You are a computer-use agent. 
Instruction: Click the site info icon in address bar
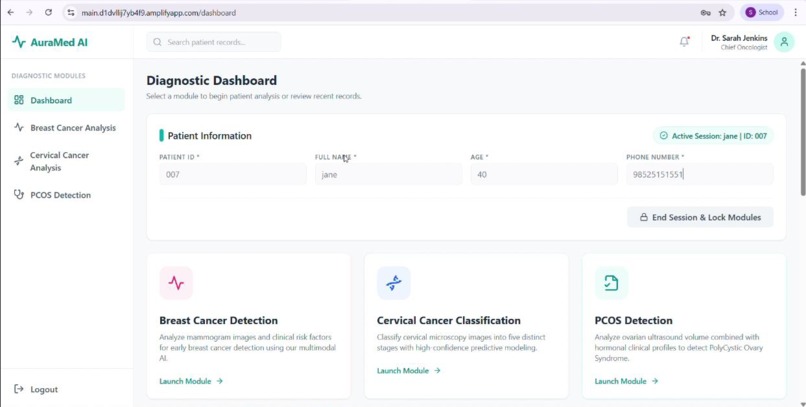71,12
